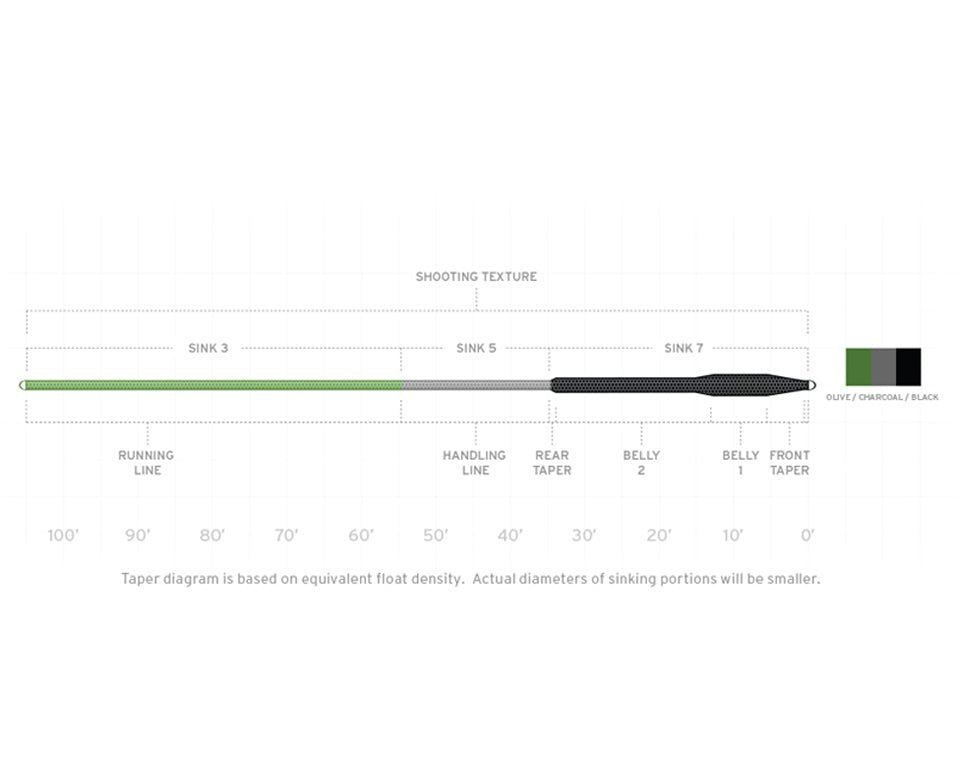Viewport: 960px width, 768px height.
Task: Click the charcoal gray color swatch
Action: (883, 367)
